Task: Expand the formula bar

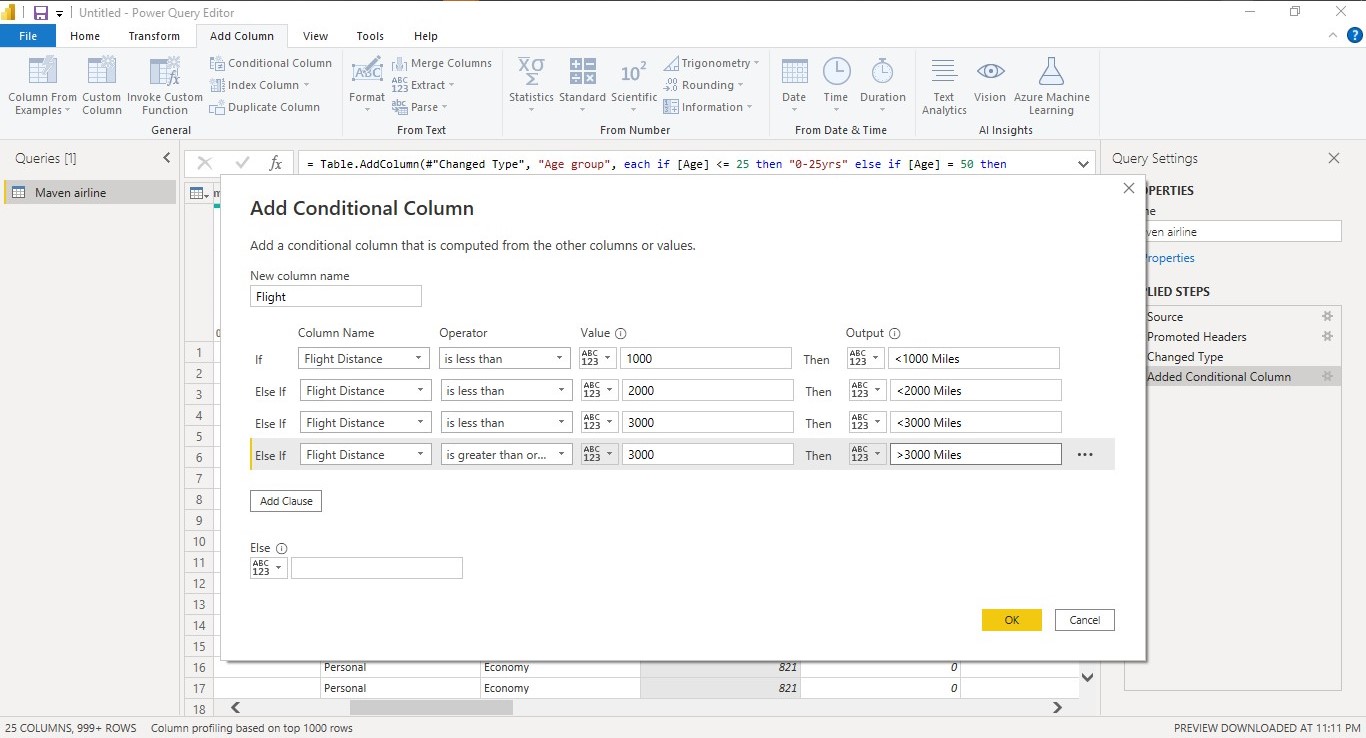Action: coord(1084,164)
